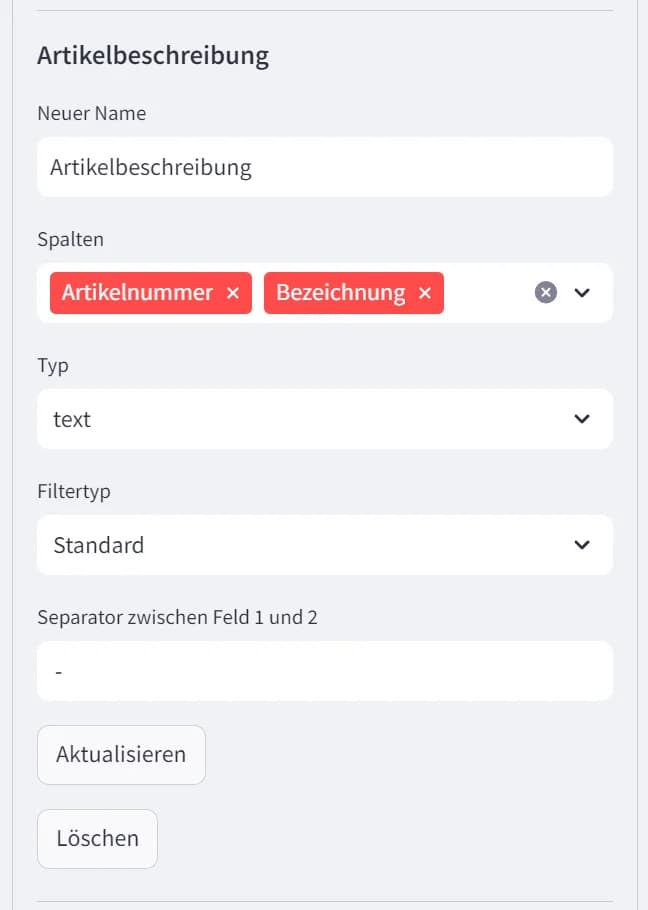
Task: Clear all selected Spalten values
Action: [545, 292]
